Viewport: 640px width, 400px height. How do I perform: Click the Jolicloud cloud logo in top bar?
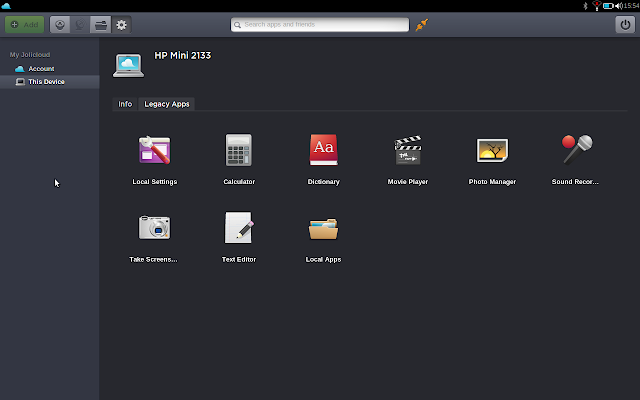[x=6, y=6]
